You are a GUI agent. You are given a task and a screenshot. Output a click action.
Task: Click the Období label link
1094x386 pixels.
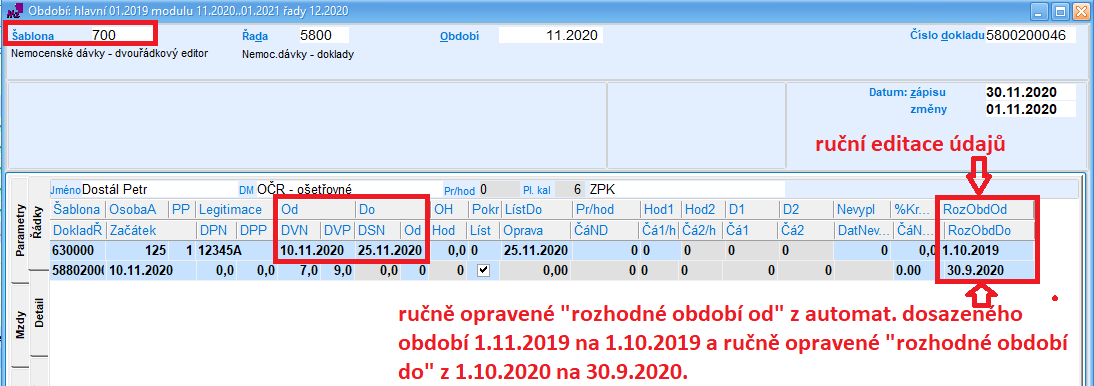click(459, 36)
